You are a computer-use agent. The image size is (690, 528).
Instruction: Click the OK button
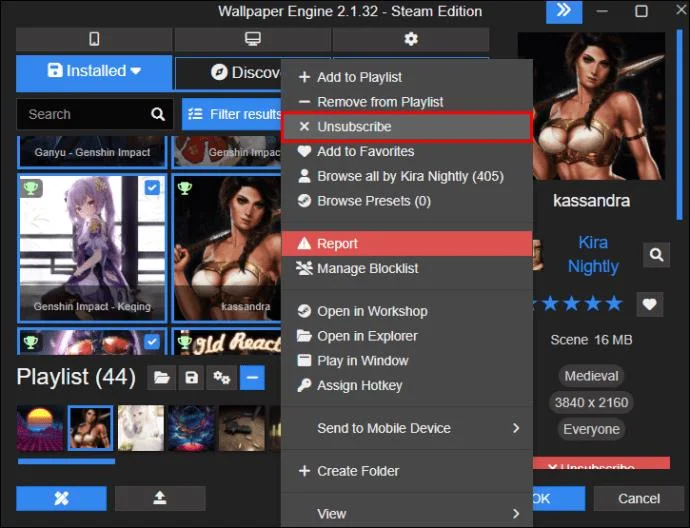click(x=559, y=498)
